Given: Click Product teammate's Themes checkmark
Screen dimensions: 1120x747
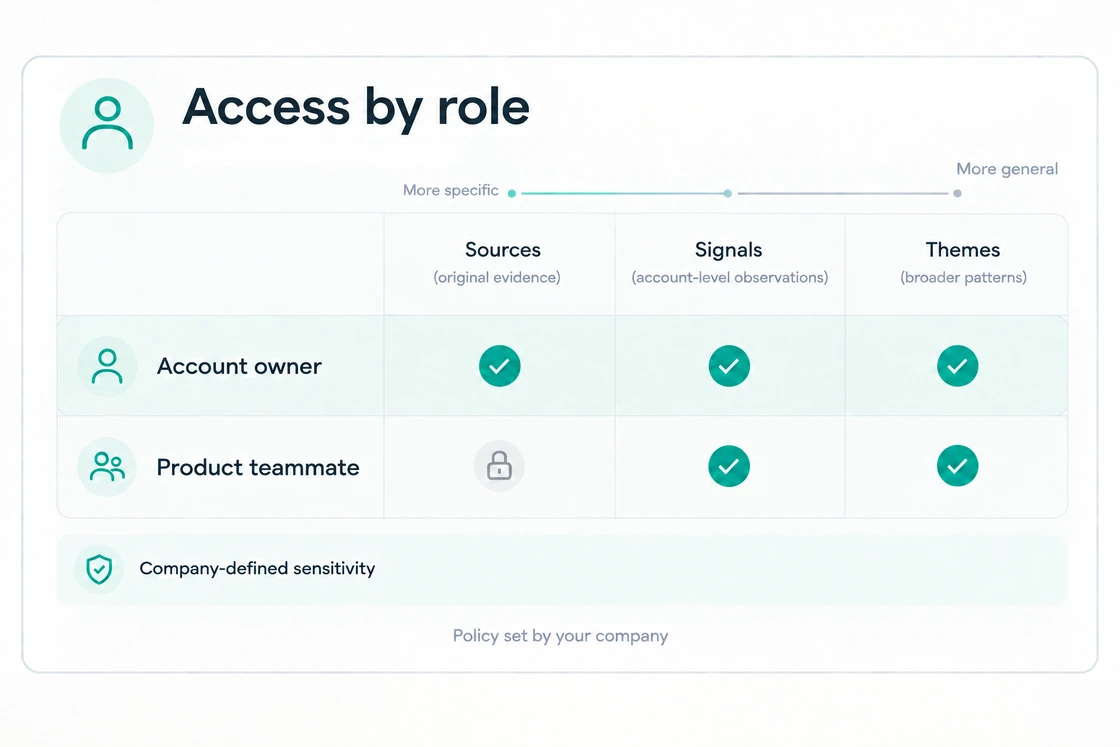Looking at the screenshot, I should pyautogui.click(x=958, y=466).
